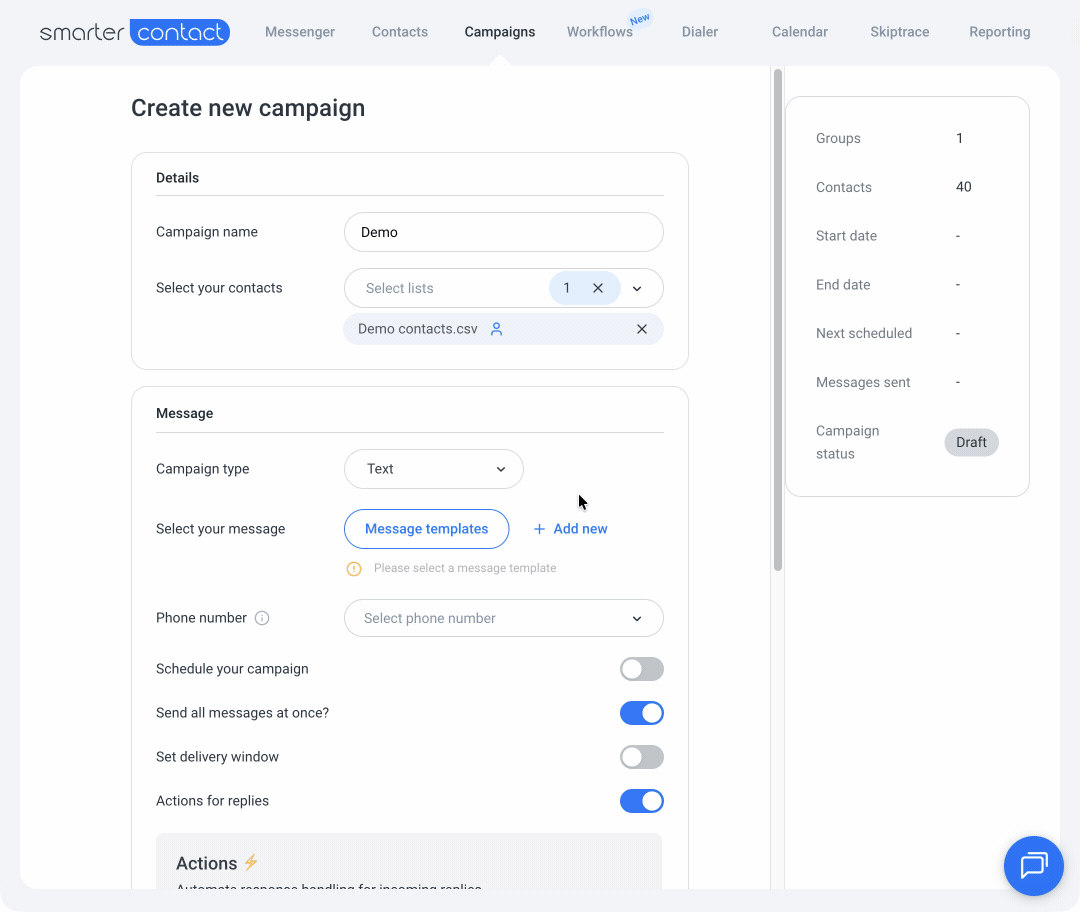1080x912 pixels.
Task: Disable Send all messages at once
Action: click(x=641, y=713)
